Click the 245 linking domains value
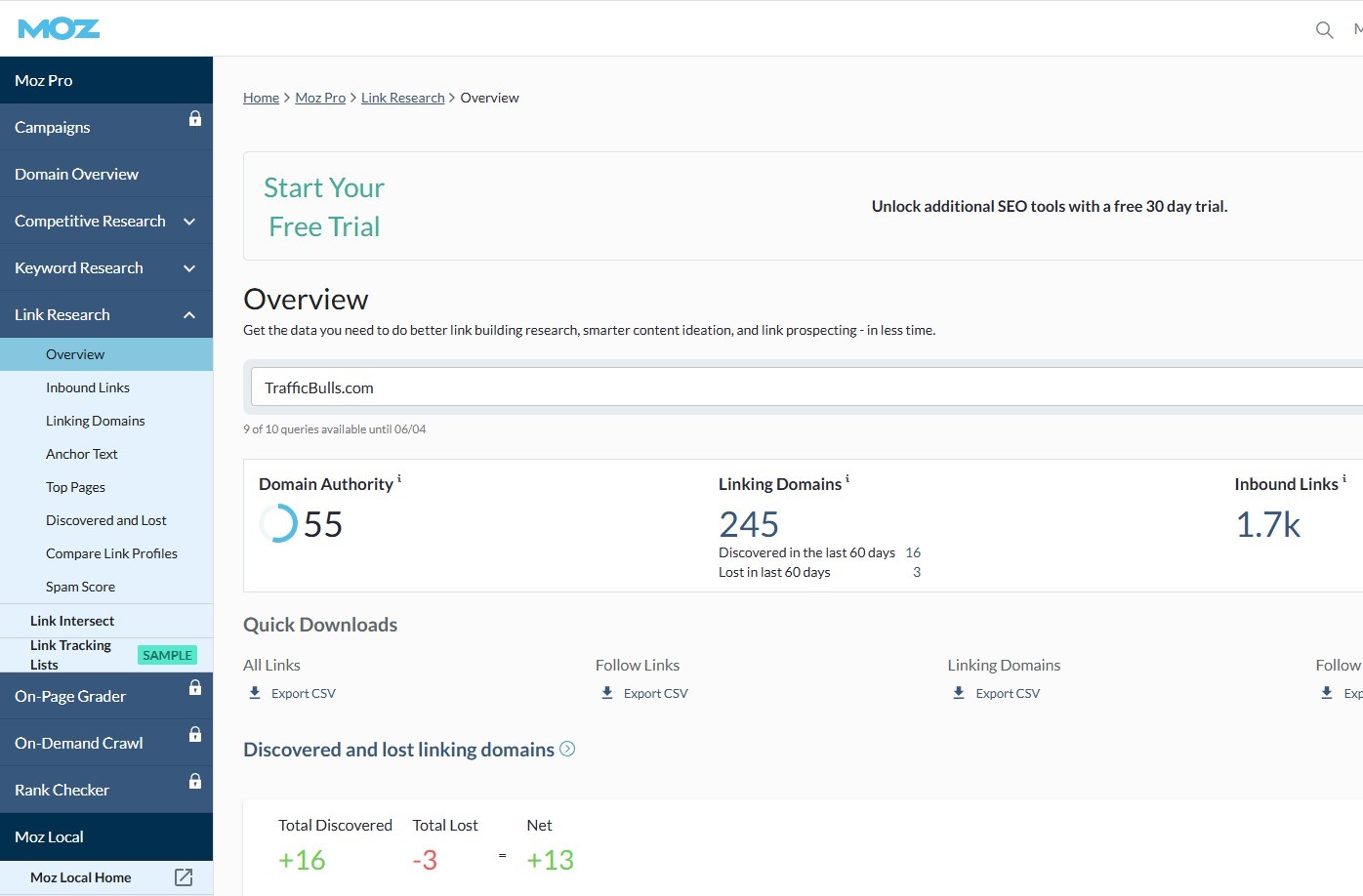This screenshot has height=896, width=1363. click(x=749, y=525)
